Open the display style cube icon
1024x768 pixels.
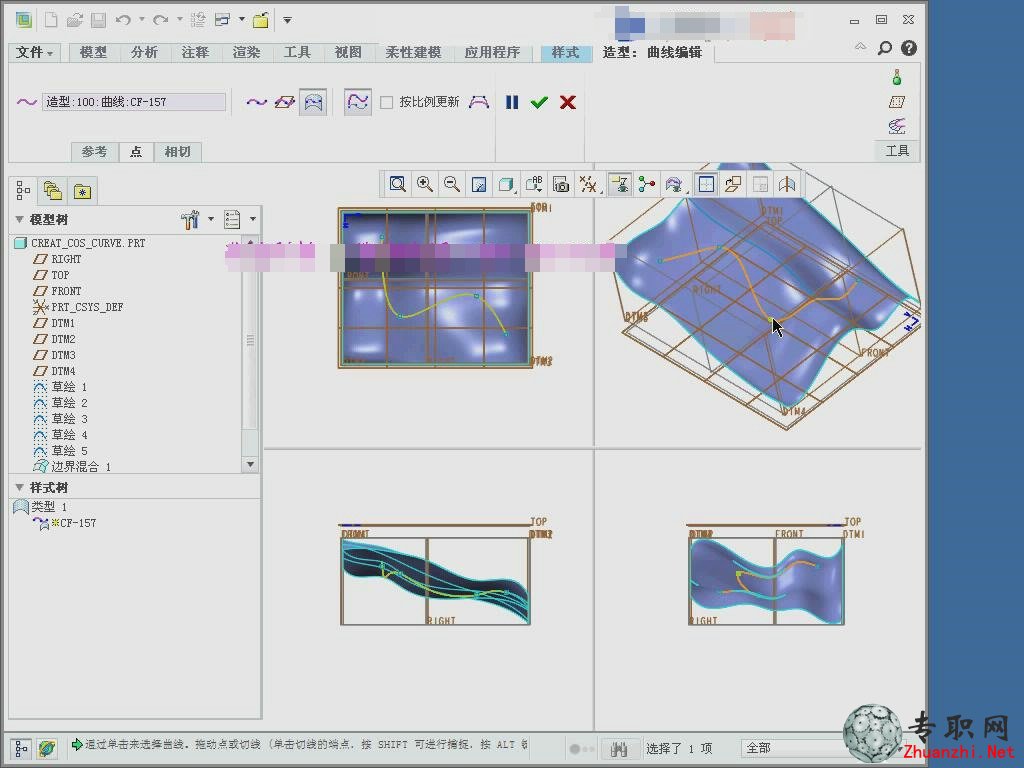506,184
